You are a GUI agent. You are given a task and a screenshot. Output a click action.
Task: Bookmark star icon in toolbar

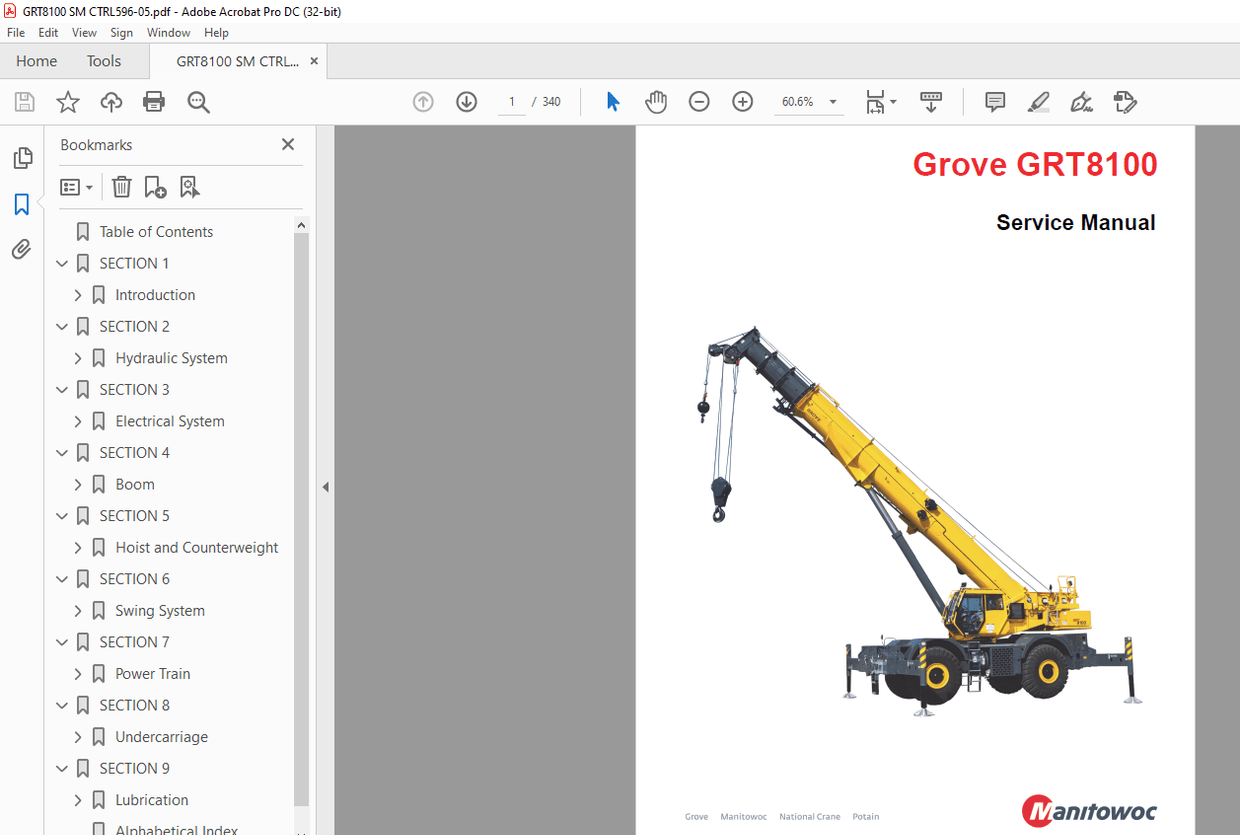tap(68, 102)
